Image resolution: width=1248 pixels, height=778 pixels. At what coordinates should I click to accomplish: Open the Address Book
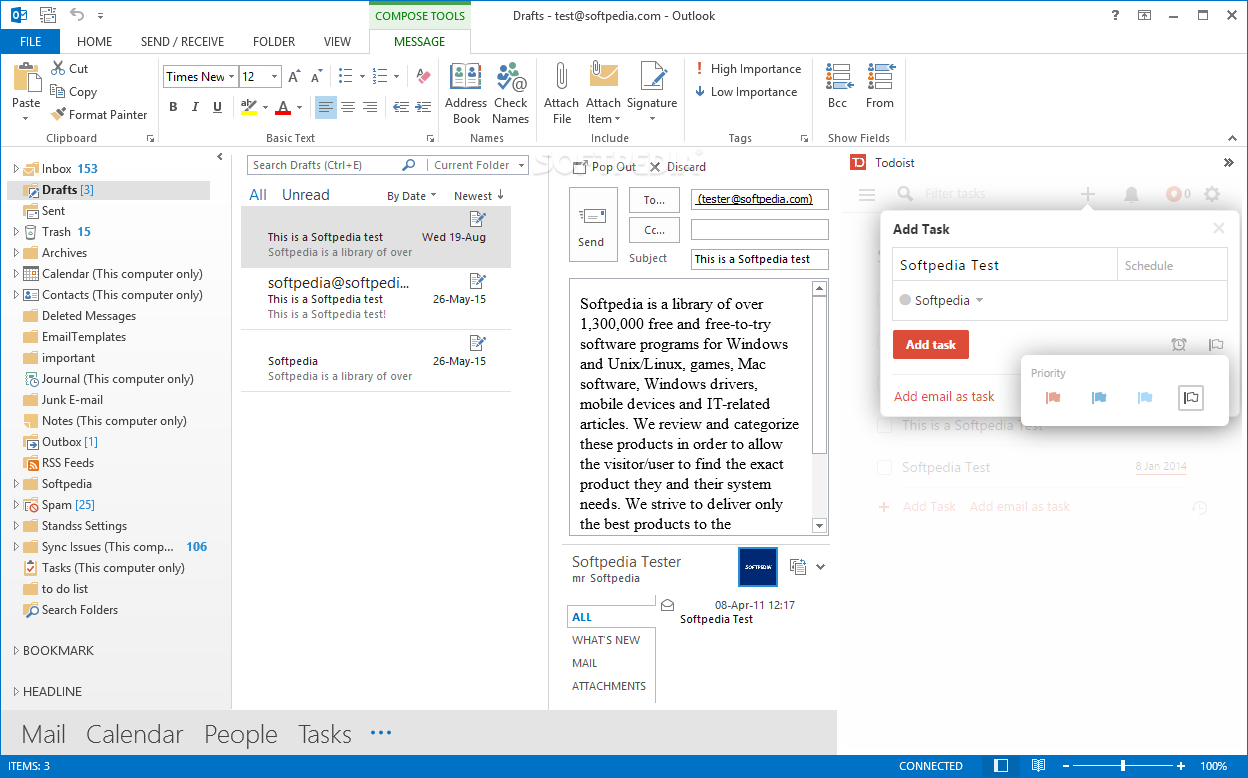(x=466, y=93)
